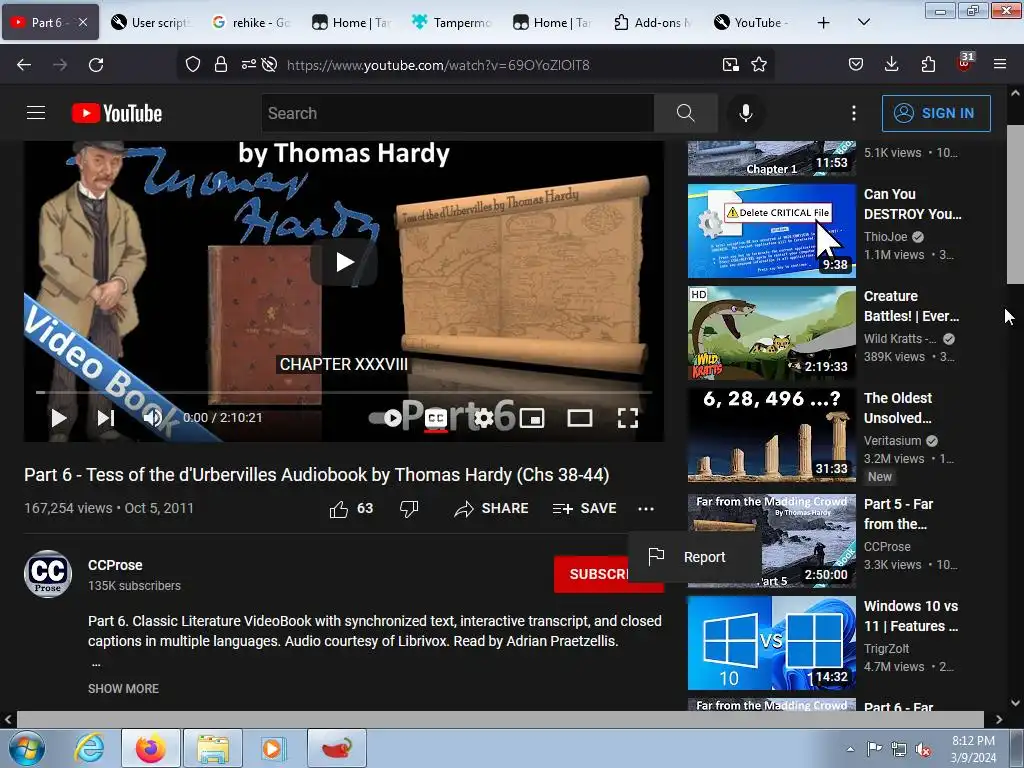This screenshot has height=768, width=1024.
Task: Open tracking protection shield icon
Action: pyautogui.click(x=193, y=65)
